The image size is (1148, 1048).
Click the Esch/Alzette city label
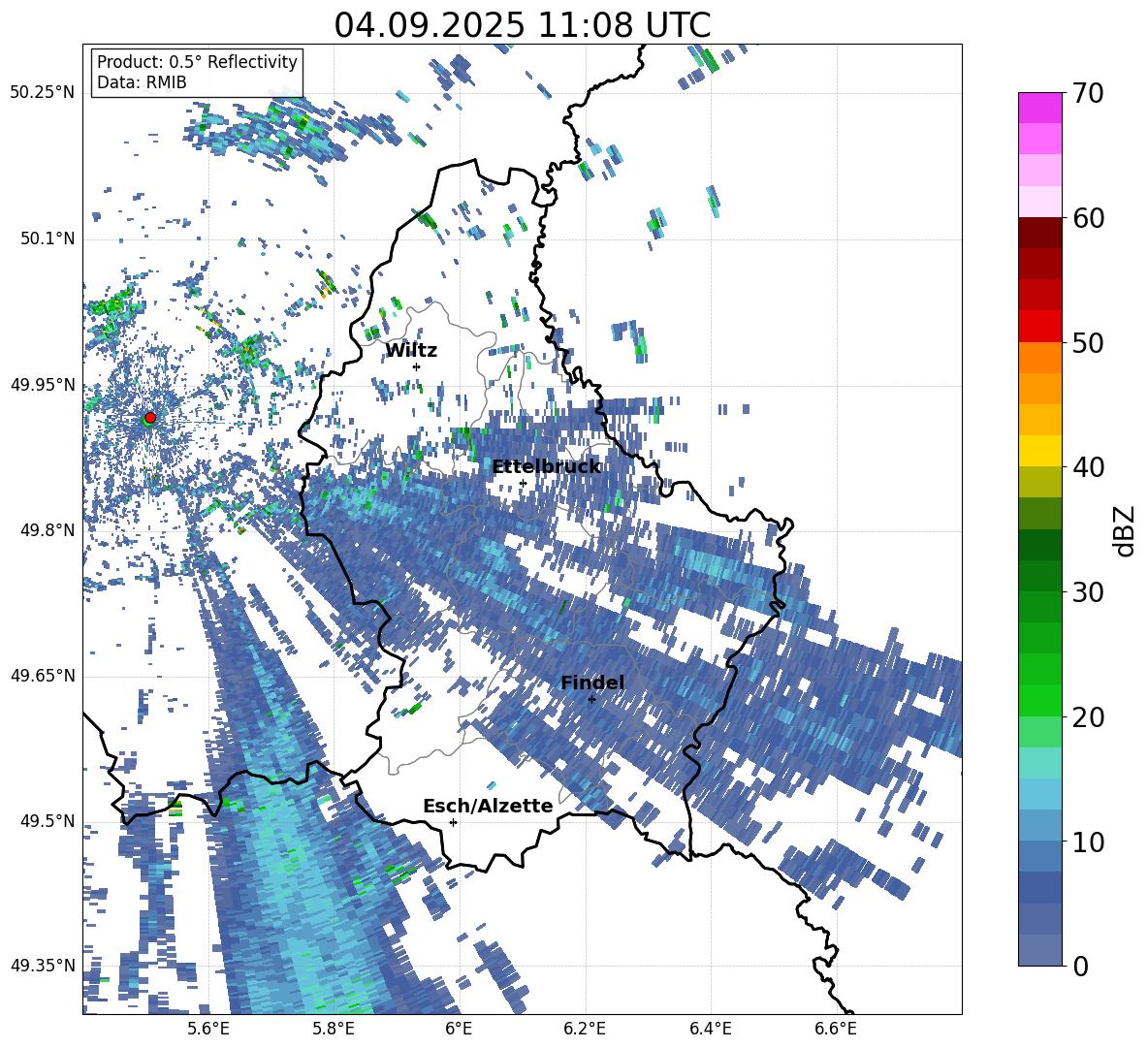click(488, 807)
